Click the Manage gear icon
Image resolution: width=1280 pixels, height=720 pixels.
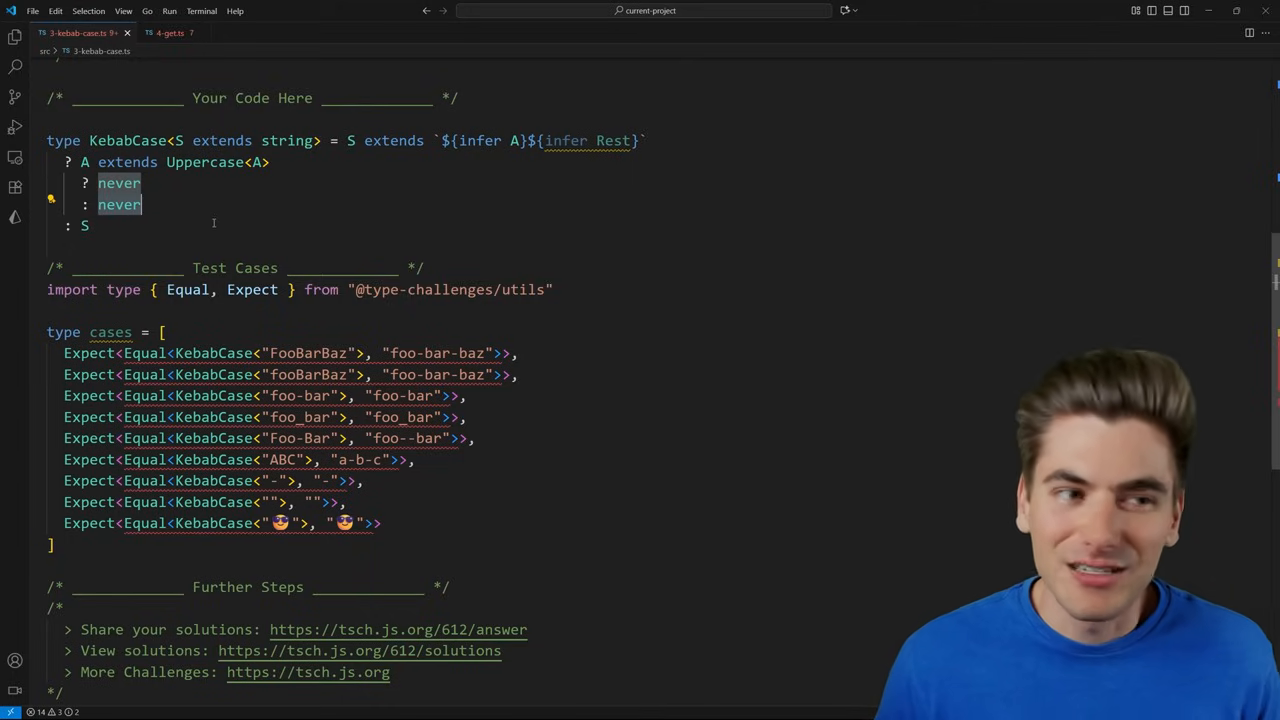[x=15, y=690]
